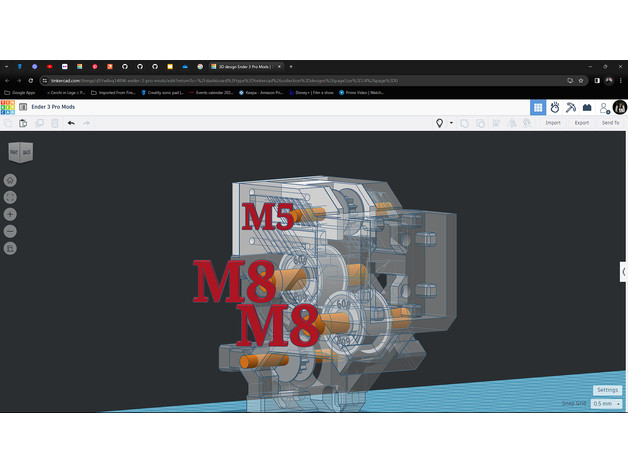Click the Paste icon in toolbar

click(23, 123)
